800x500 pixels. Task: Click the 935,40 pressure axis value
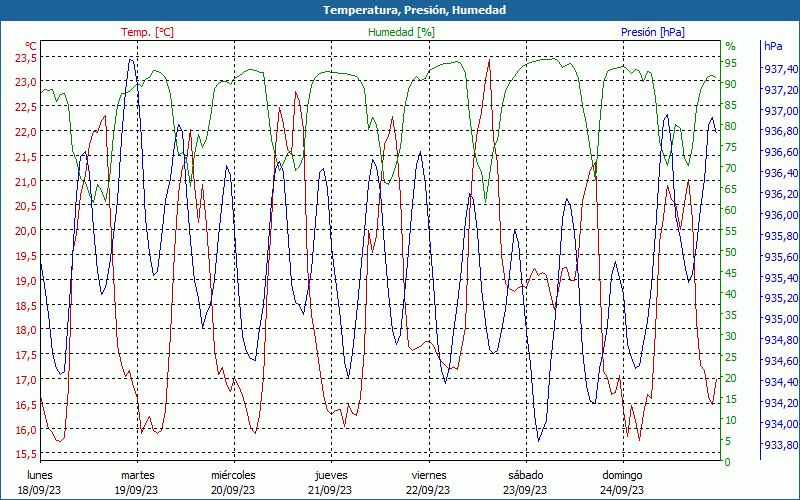point(781,278)
